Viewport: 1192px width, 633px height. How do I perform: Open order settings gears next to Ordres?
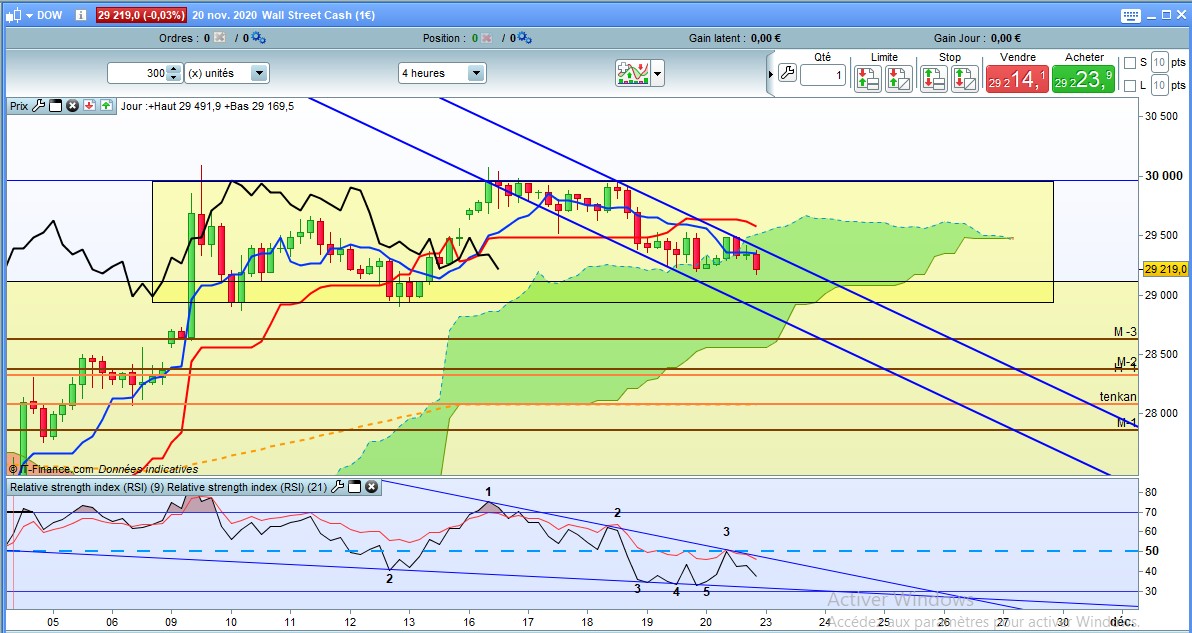pyautogui.click(x=258, y=37)
